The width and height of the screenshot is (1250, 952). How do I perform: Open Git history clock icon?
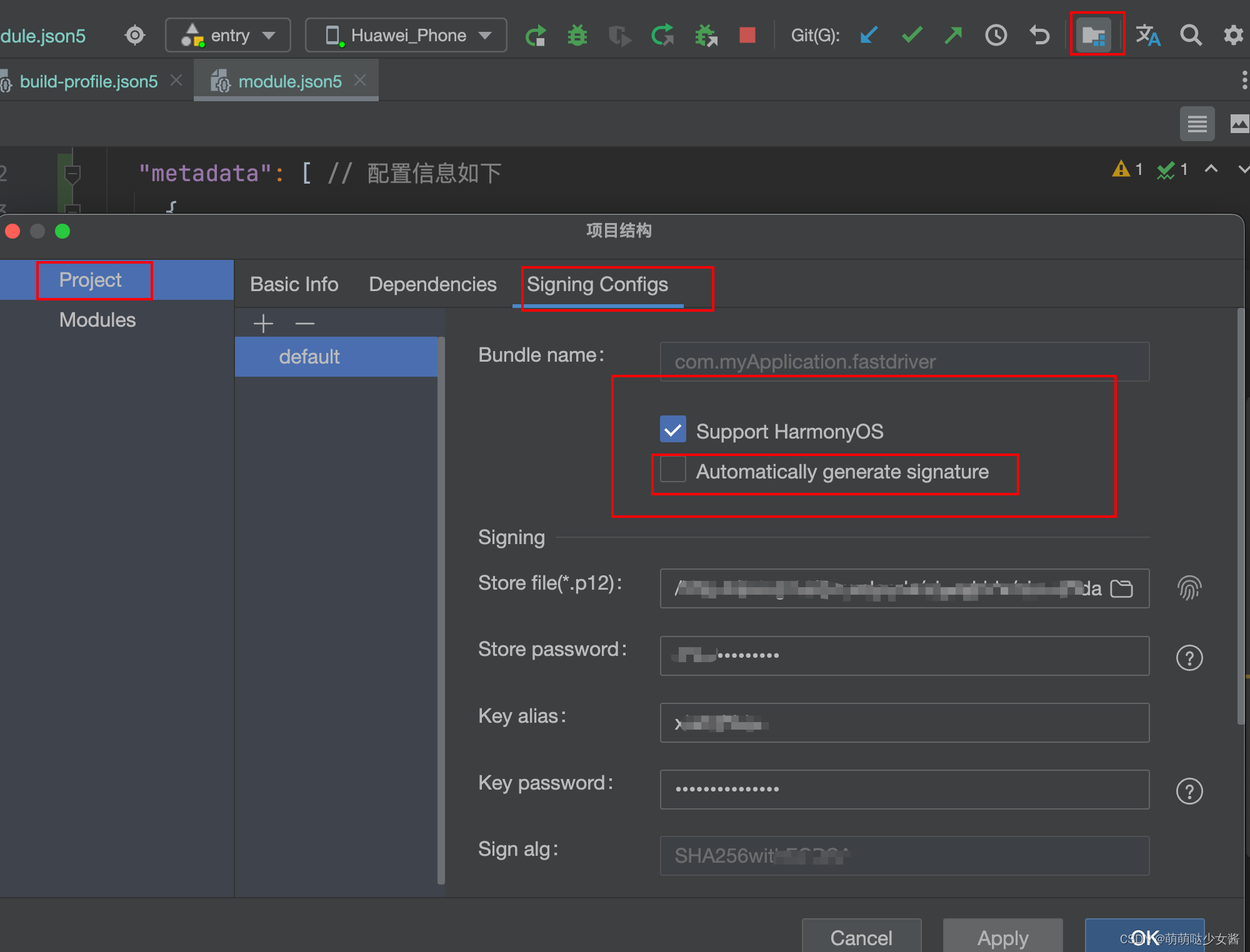click(x=996, y=35)
